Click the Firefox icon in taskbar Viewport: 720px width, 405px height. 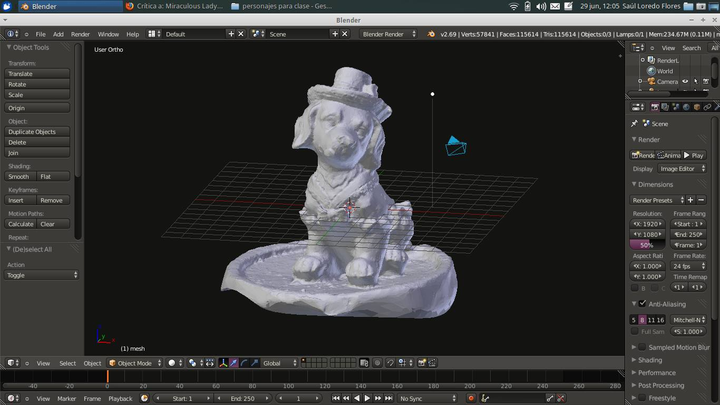129,6
